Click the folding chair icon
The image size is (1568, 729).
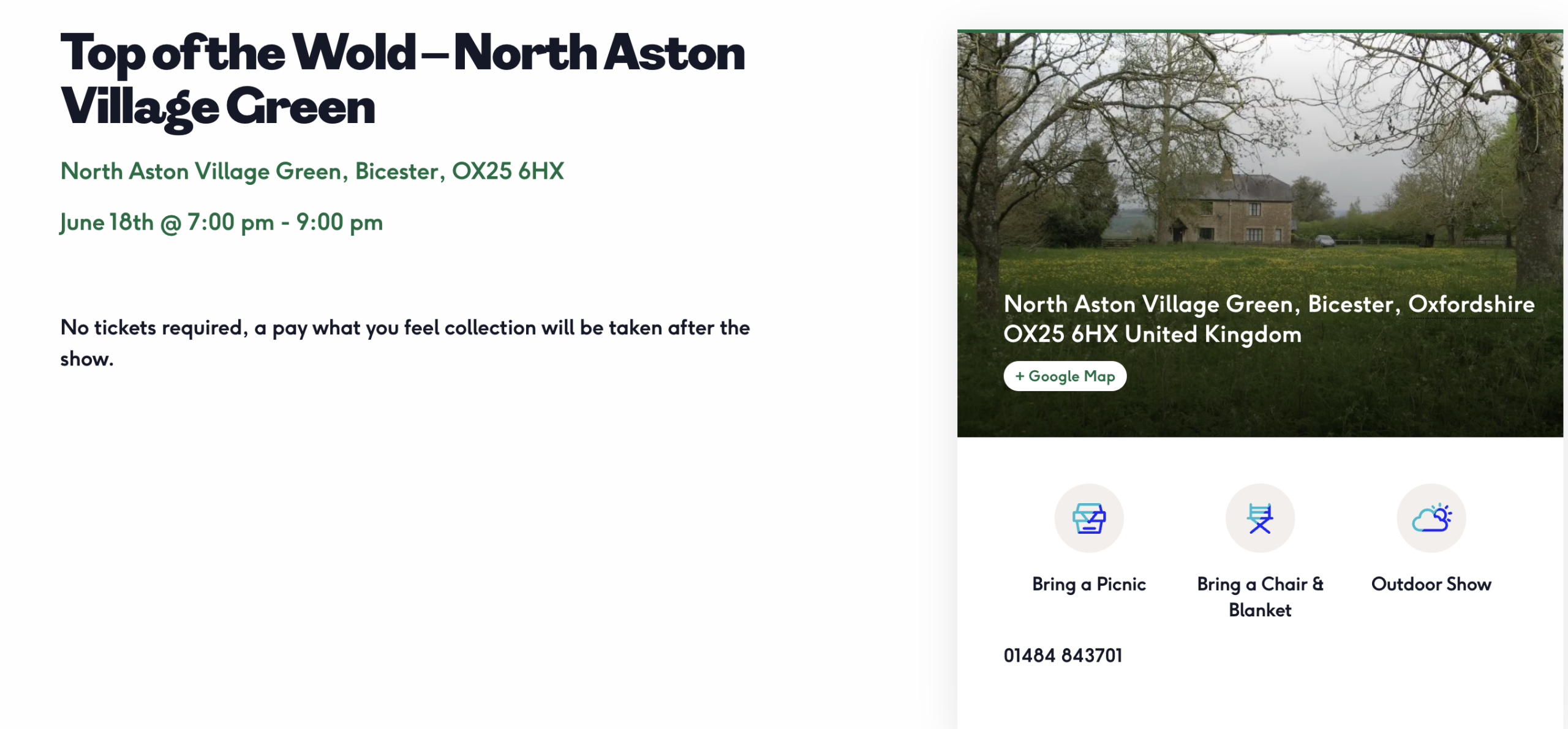tap(1260, 518)
